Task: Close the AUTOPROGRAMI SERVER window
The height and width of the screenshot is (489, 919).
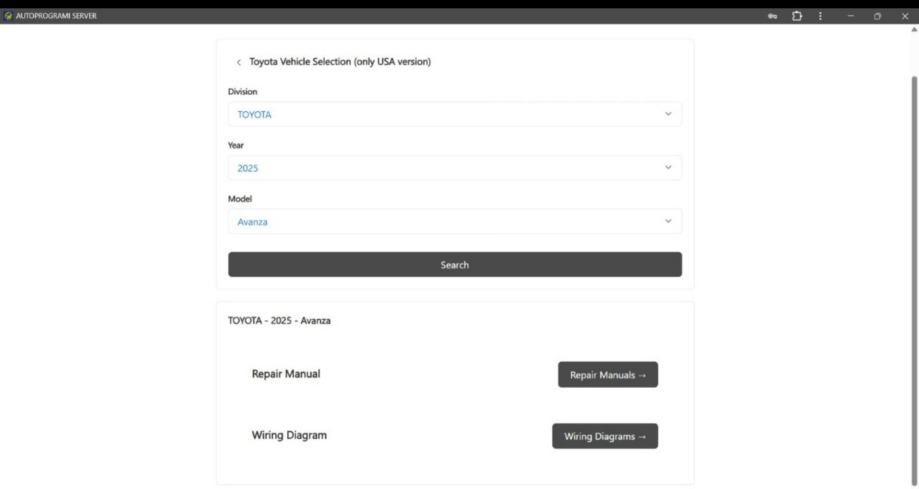Action: point(904,16)
